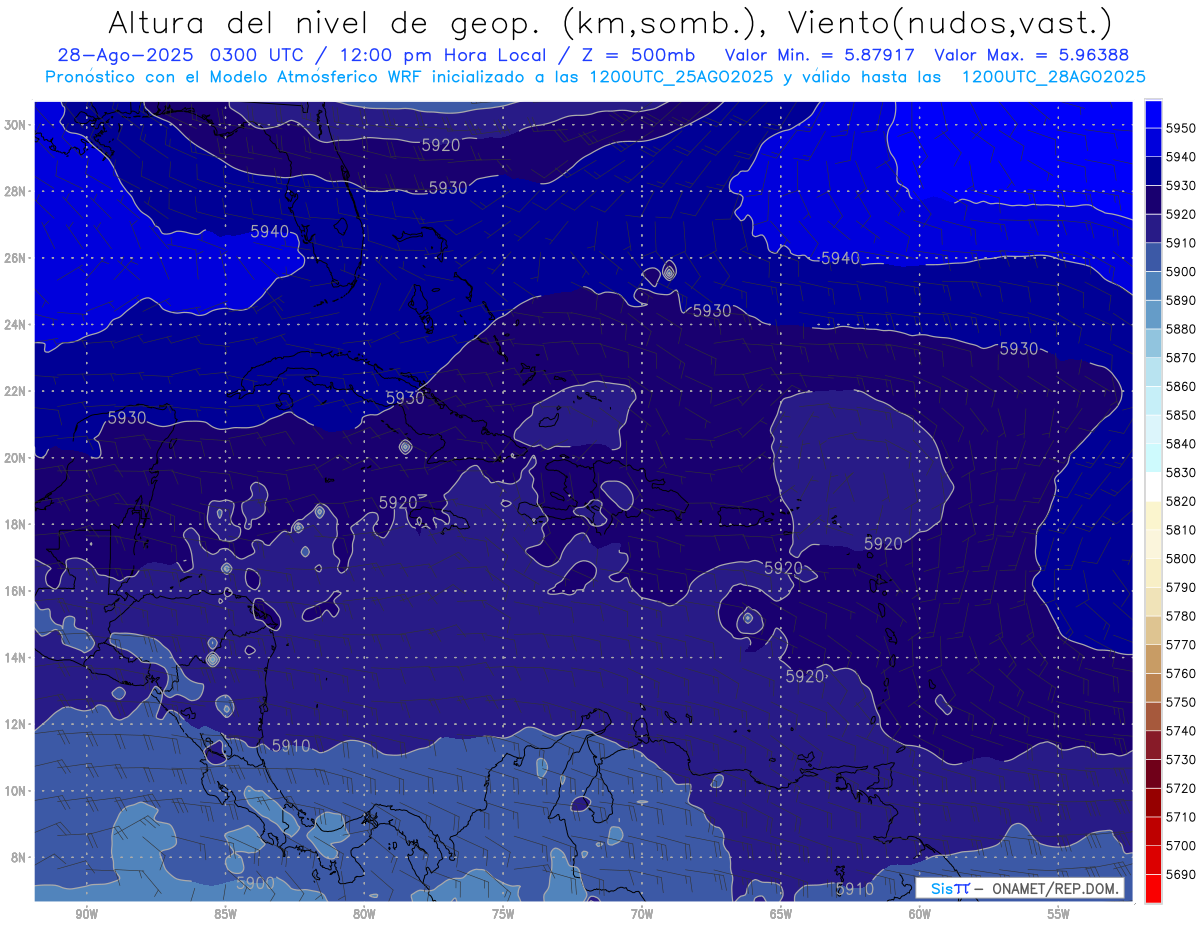The image size is (1200, 927).
Task: Click the colorbar legend label "5950"
Action: [1181, 128]
